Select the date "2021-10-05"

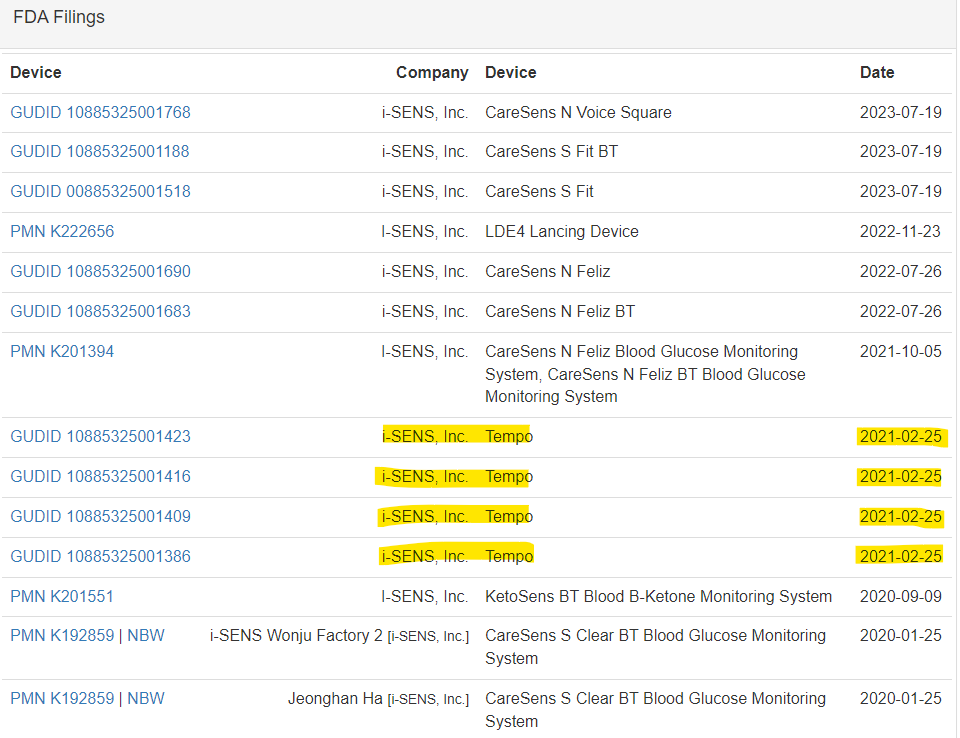pos(900,352)
